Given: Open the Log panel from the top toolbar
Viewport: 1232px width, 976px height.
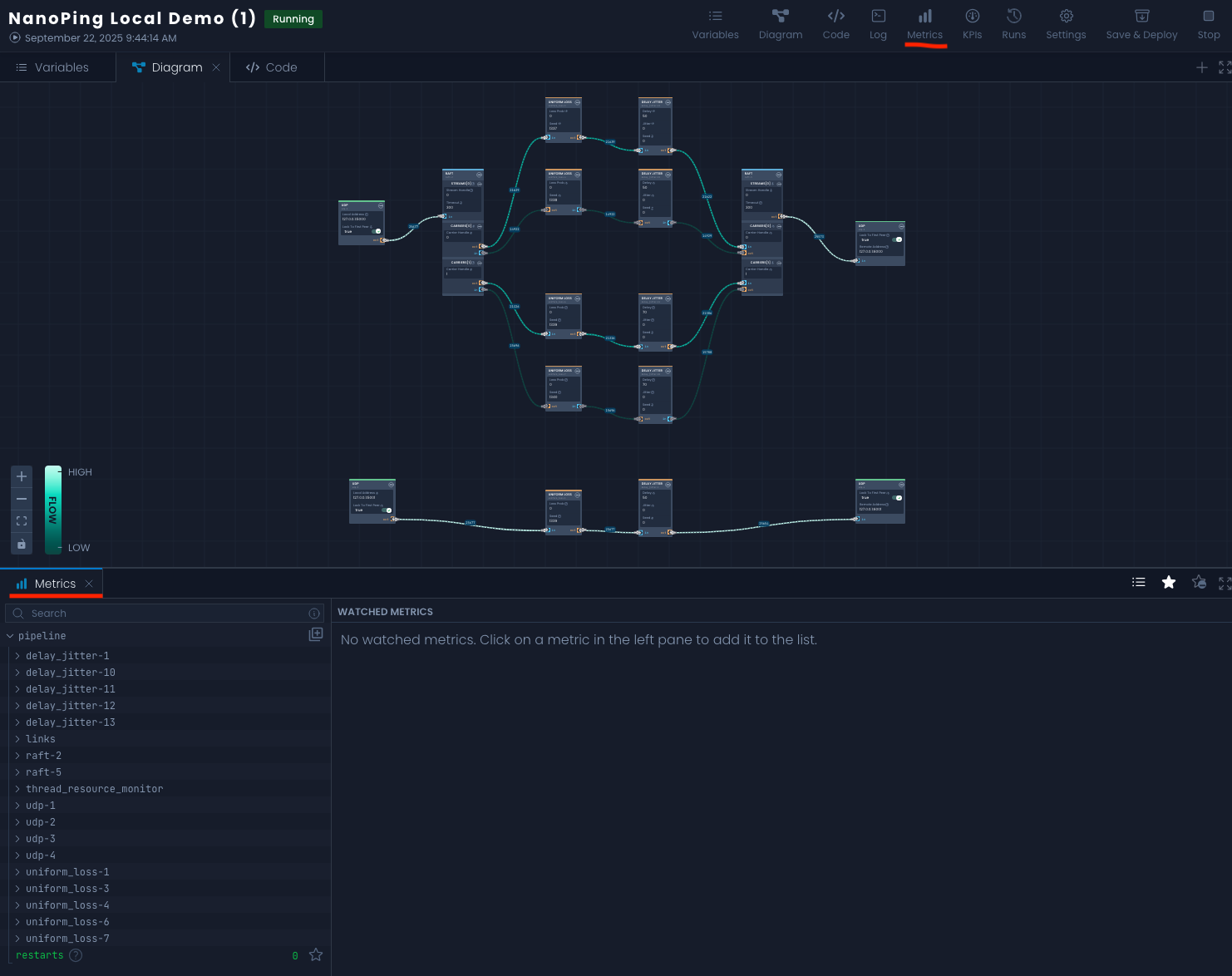Looking at the screenshot, I should (x=878, y=23).
